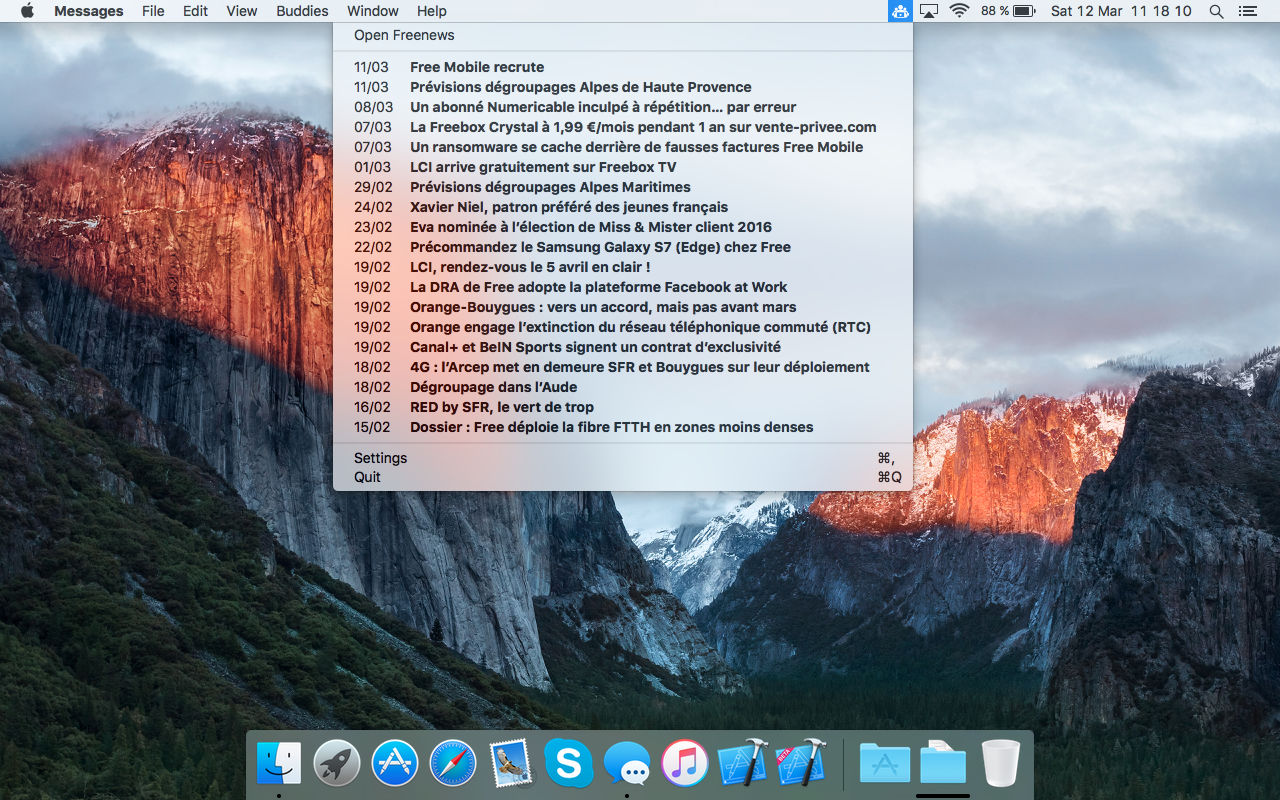This screenshot has height=800, width=1280.
Task: Open the Messages app in Dock
Action: (627, 763)
